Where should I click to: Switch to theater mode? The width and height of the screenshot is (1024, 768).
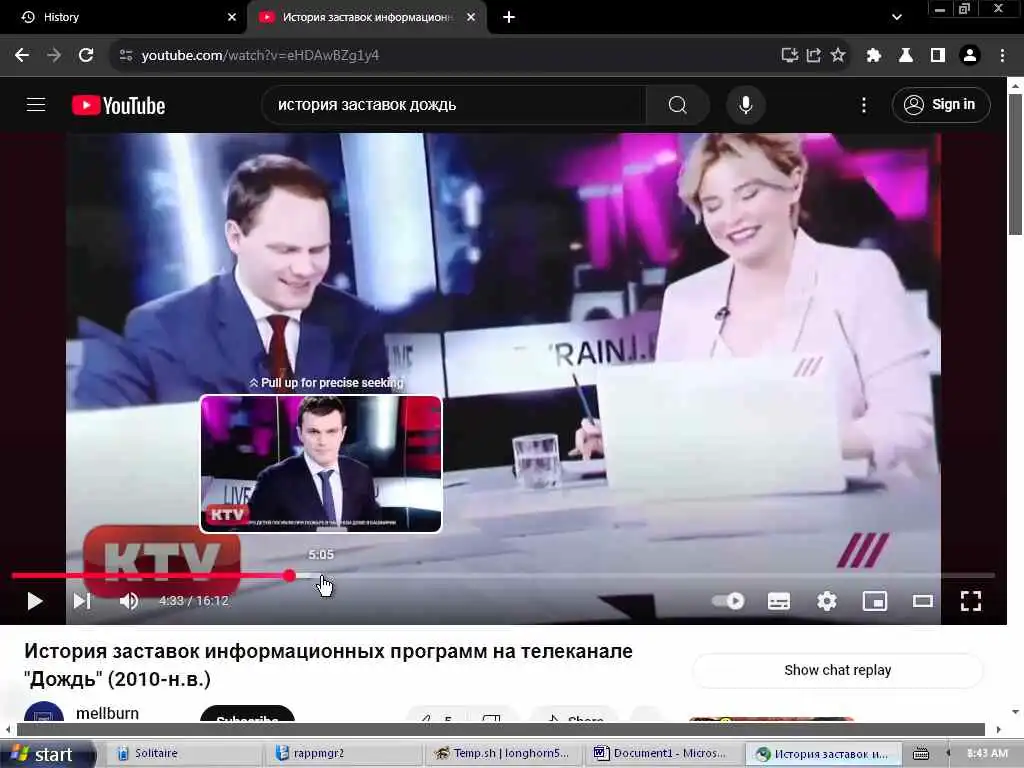923,601
